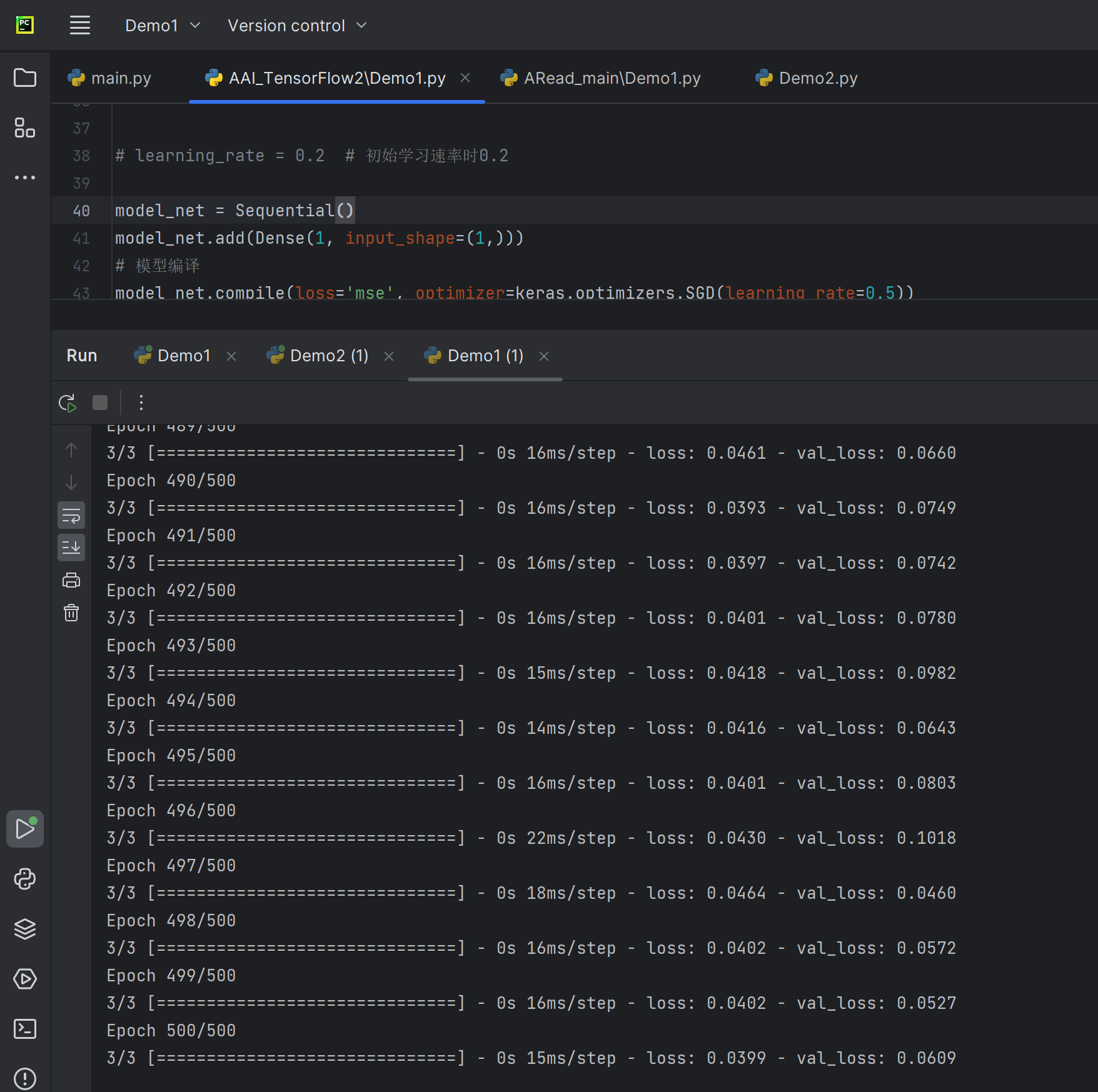1098x1092 pixels.
Task: Open the Terminal tool window
Action: (24, 1029)
